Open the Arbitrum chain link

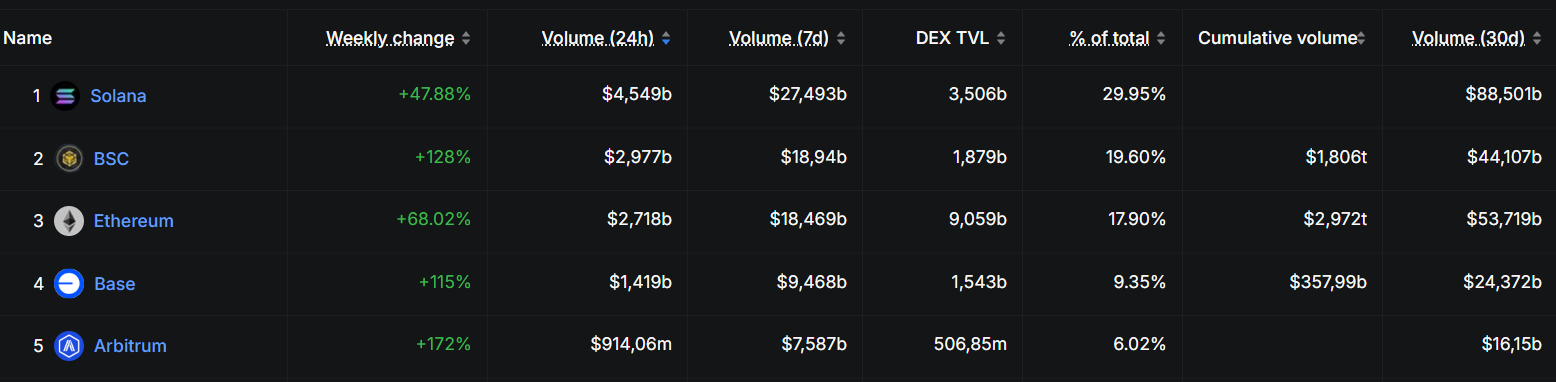[130, 346]
